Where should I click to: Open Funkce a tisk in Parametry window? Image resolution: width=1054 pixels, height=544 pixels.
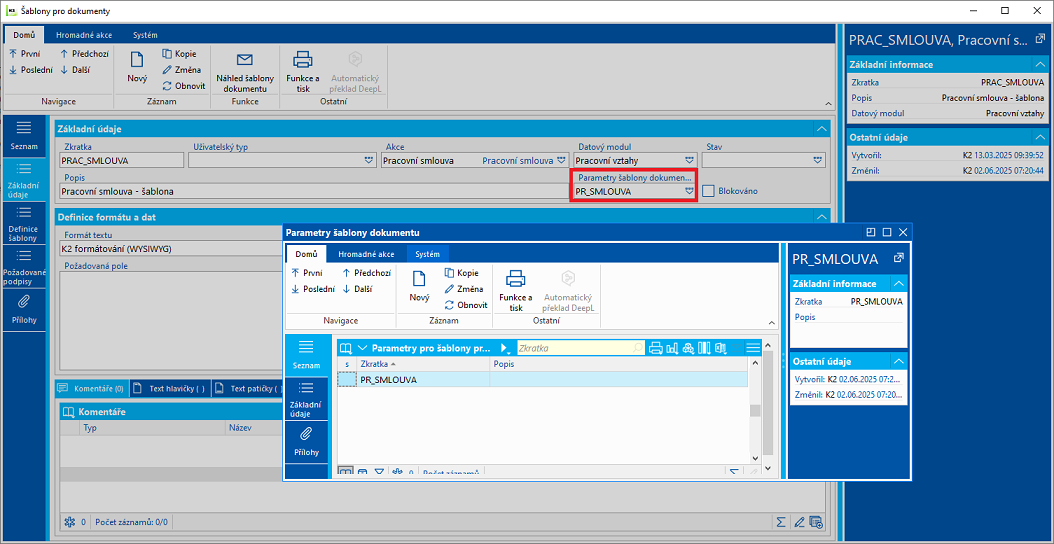(x=516, y=290)
